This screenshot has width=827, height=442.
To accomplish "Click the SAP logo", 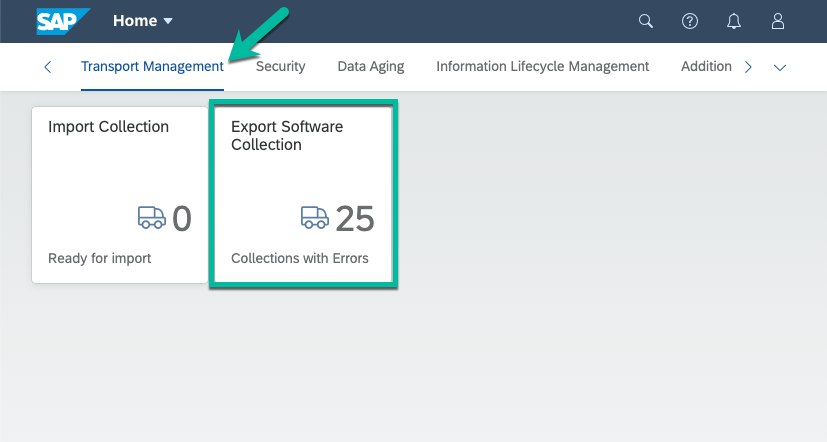I will click(62, 21).
